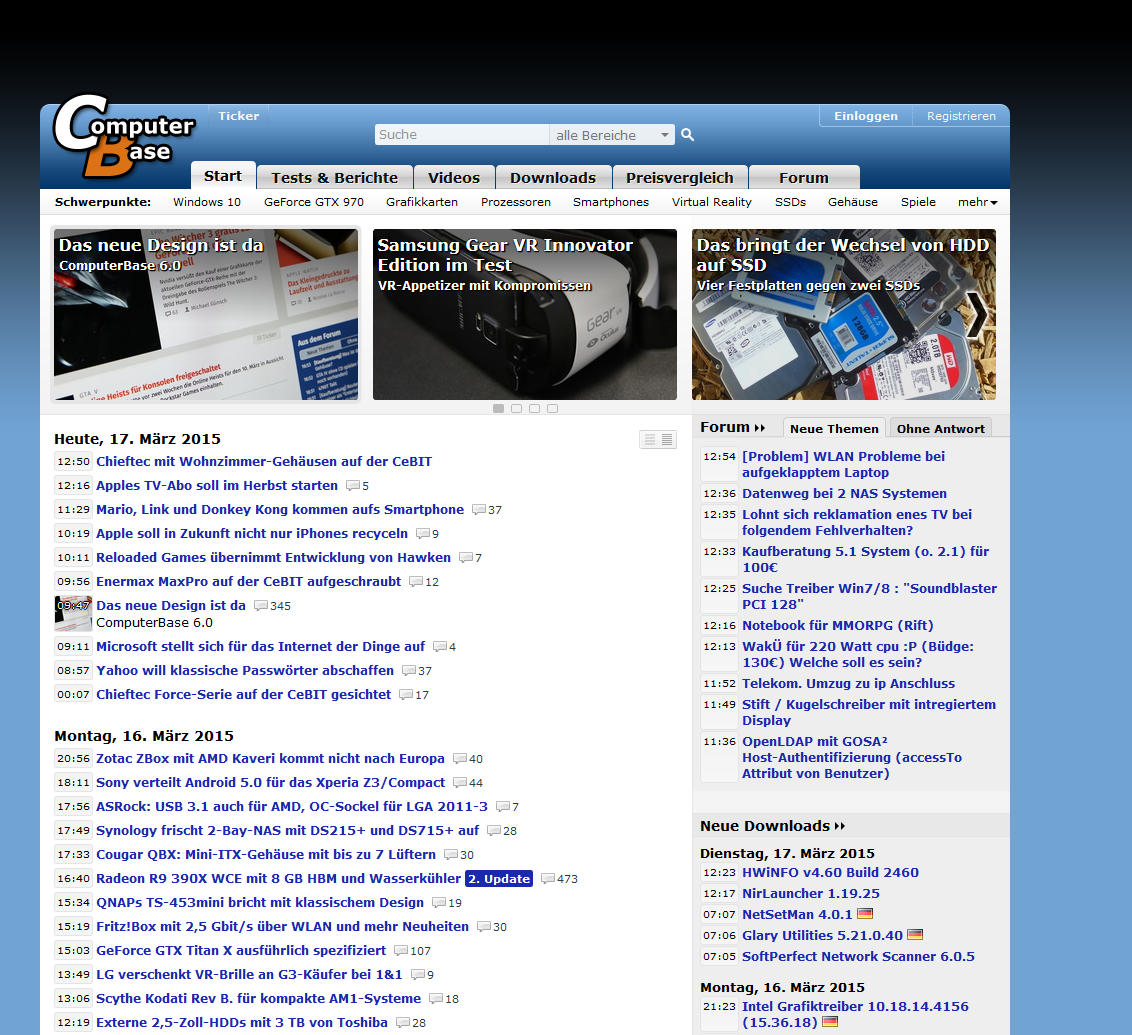
Task: Open the NirLauncher 1.19.25 download
Action: click(x=811, y=893)
